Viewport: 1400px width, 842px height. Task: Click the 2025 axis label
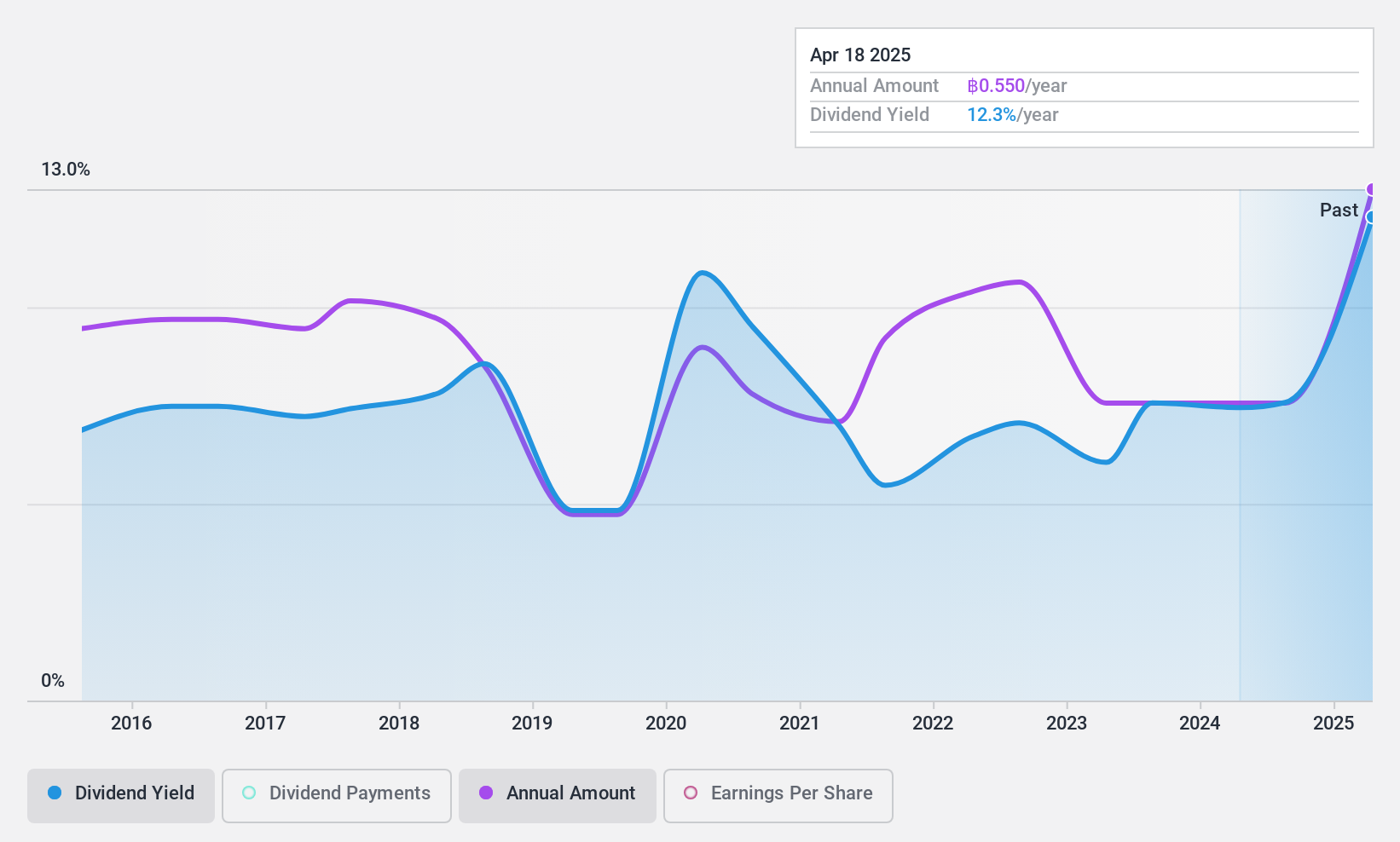[1333, 724]
